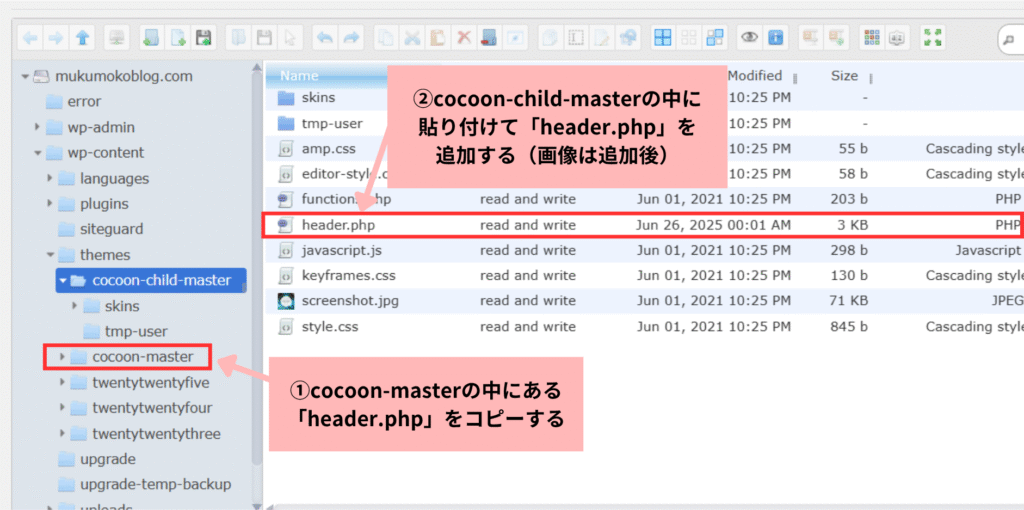Open the cocoon-master folder in tree
Image resolution: width=1024 pixels, height=510 pixels.
coord(131,357)
